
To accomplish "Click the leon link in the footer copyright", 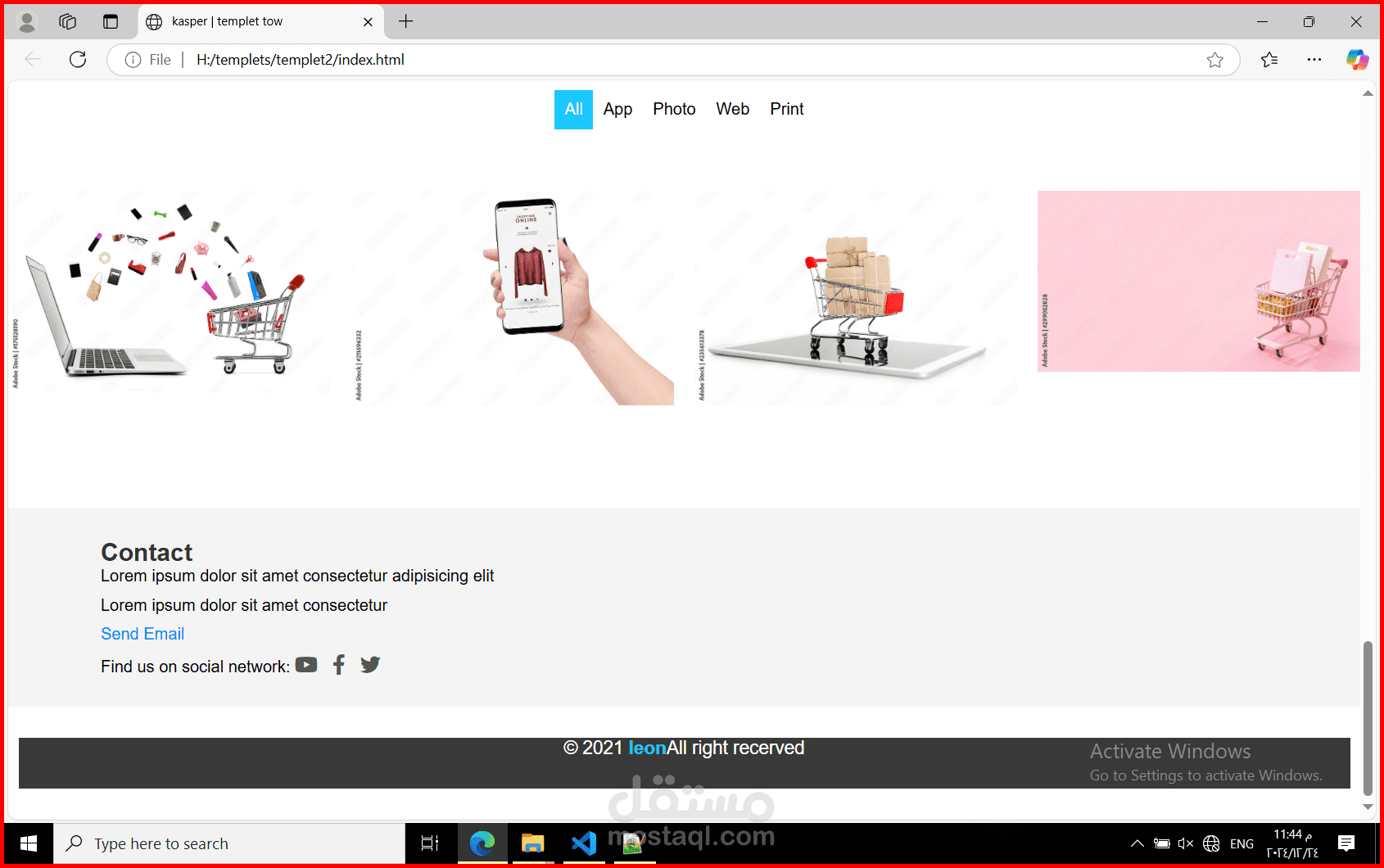I will (646, 748).
